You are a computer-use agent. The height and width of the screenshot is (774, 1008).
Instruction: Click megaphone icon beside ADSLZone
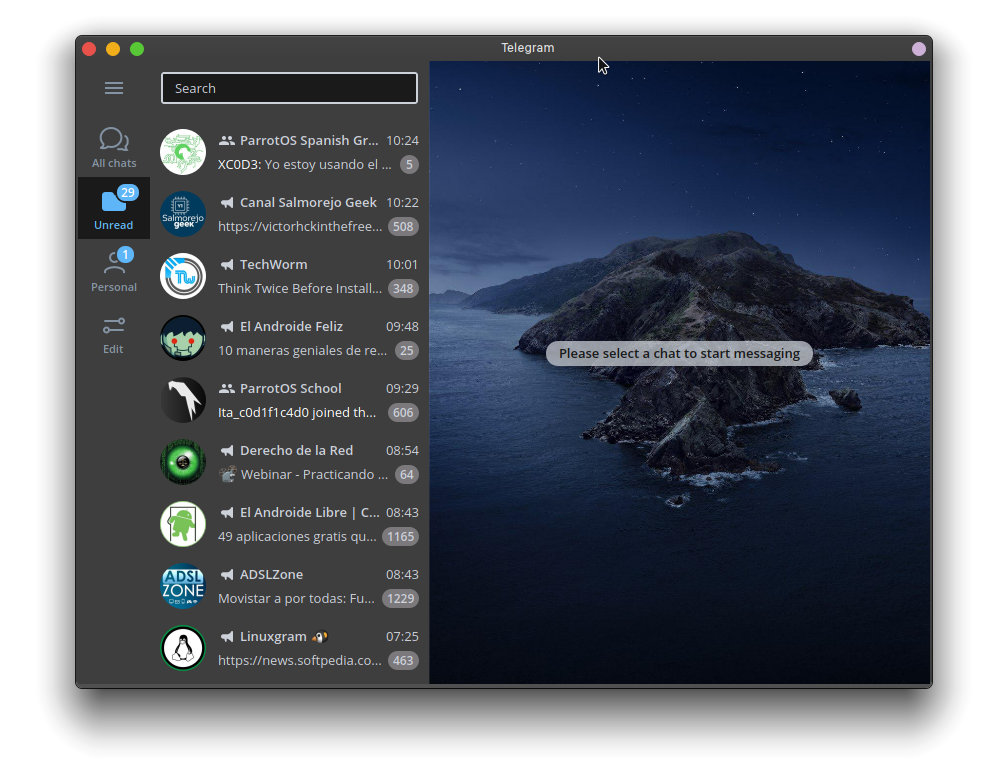click(x=227, y=575)
